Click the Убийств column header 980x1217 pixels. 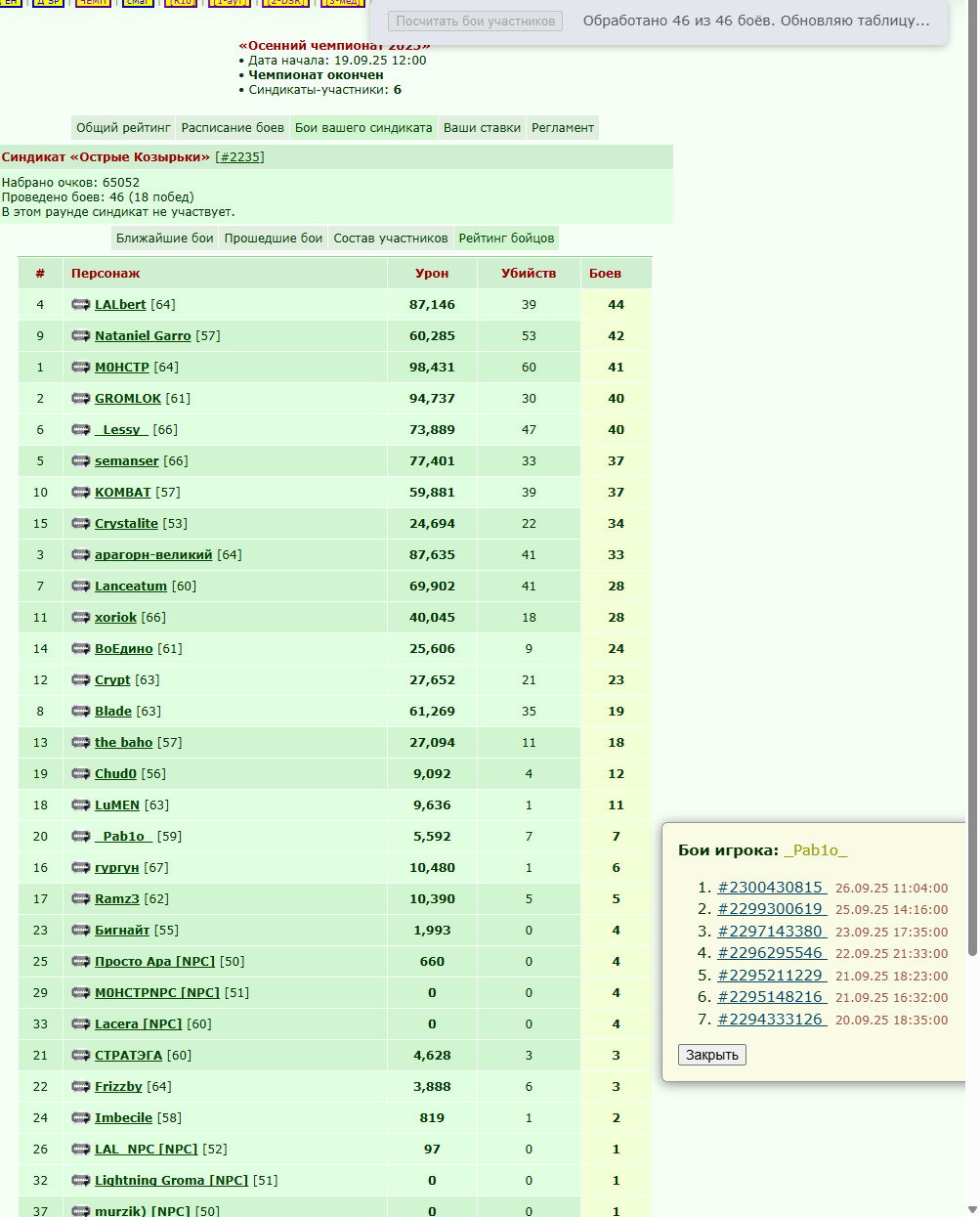pos(529,274)
